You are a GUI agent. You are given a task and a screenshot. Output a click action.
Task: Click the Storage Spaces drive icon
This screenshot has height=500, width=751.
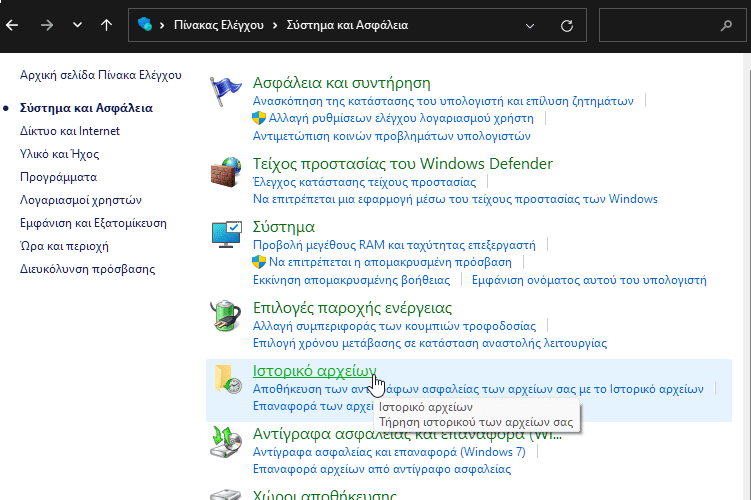point(226,494)
